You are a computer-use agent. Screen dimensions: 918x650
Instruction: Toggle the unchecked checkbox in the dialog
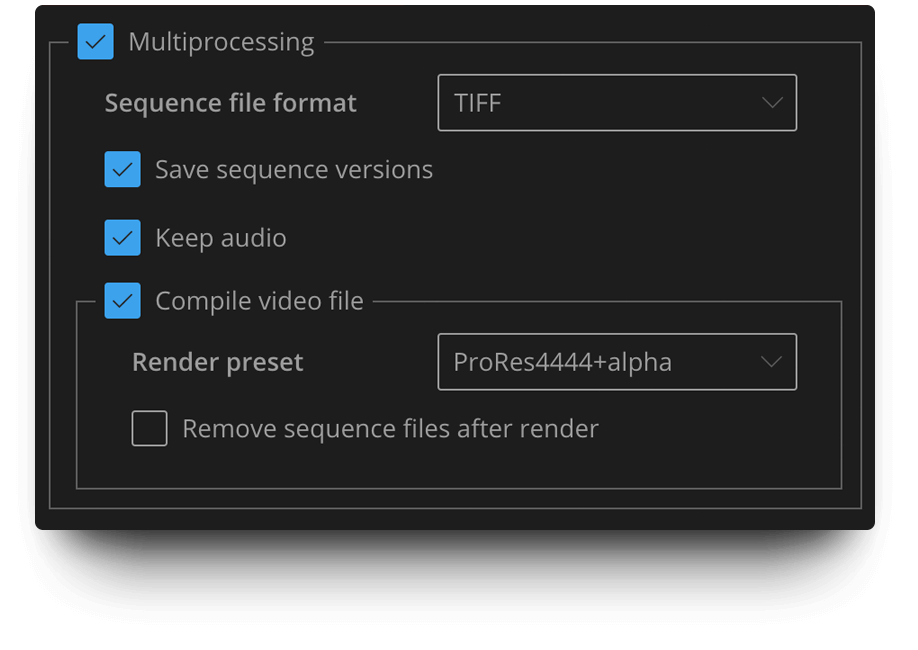click(149, 428)
